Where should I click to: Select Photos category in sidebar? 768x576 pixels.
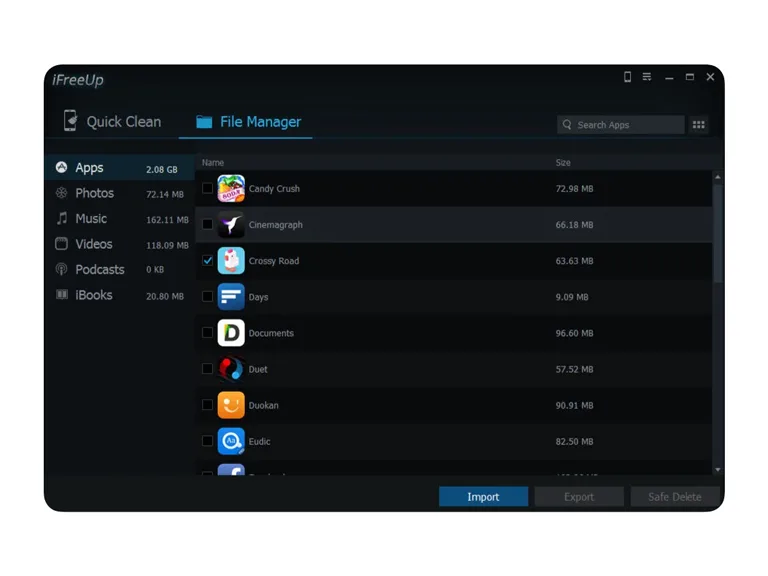click(120, 193)
